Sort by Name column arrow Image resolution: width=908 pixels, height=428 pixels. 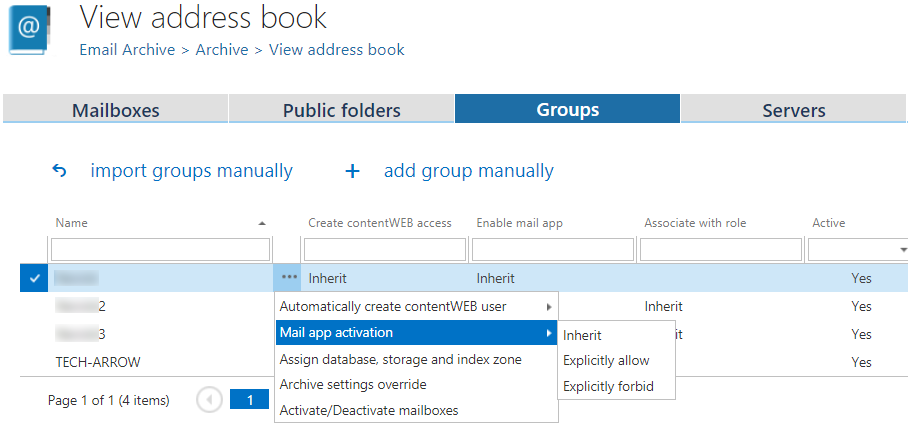coord(262,223)
